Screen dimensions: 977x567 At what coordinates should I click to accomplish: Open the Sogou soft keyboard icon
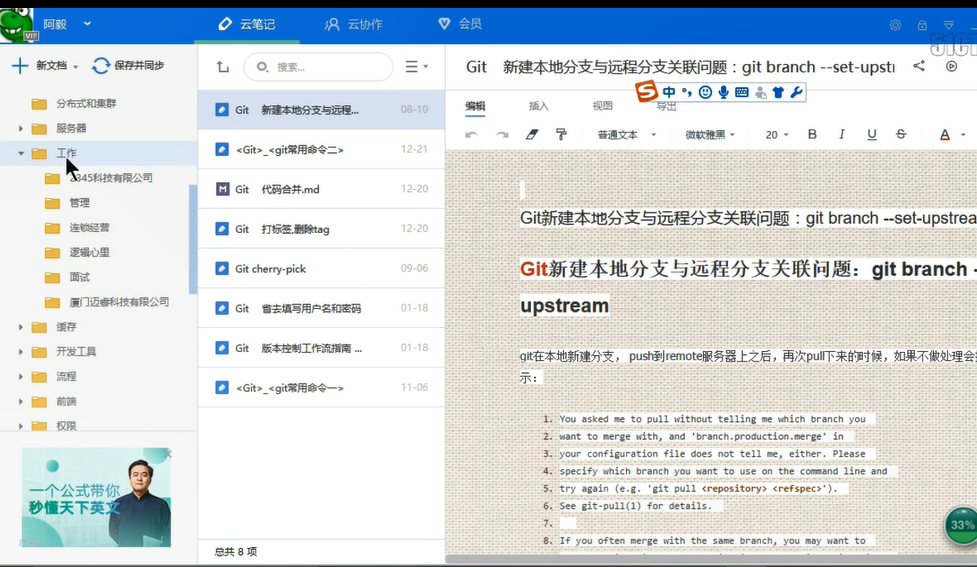[x=741, y=92]
